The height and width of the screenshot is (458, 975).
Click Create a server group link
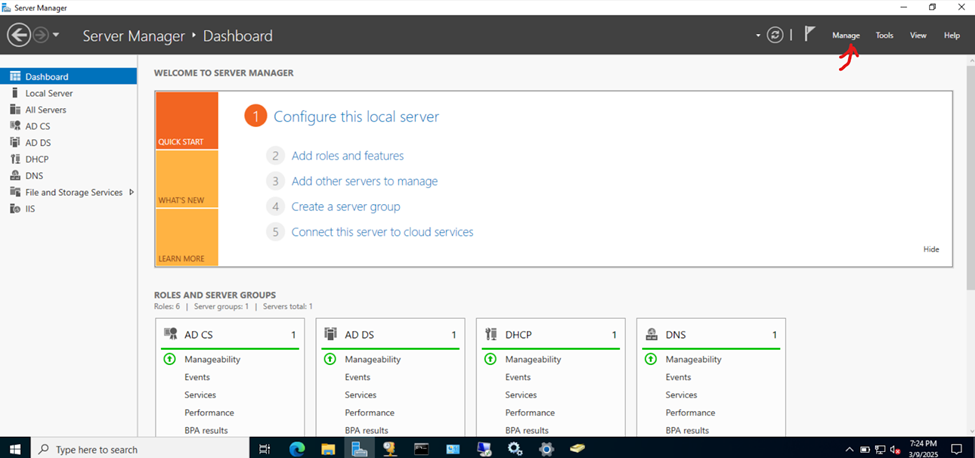coord(346,206)
